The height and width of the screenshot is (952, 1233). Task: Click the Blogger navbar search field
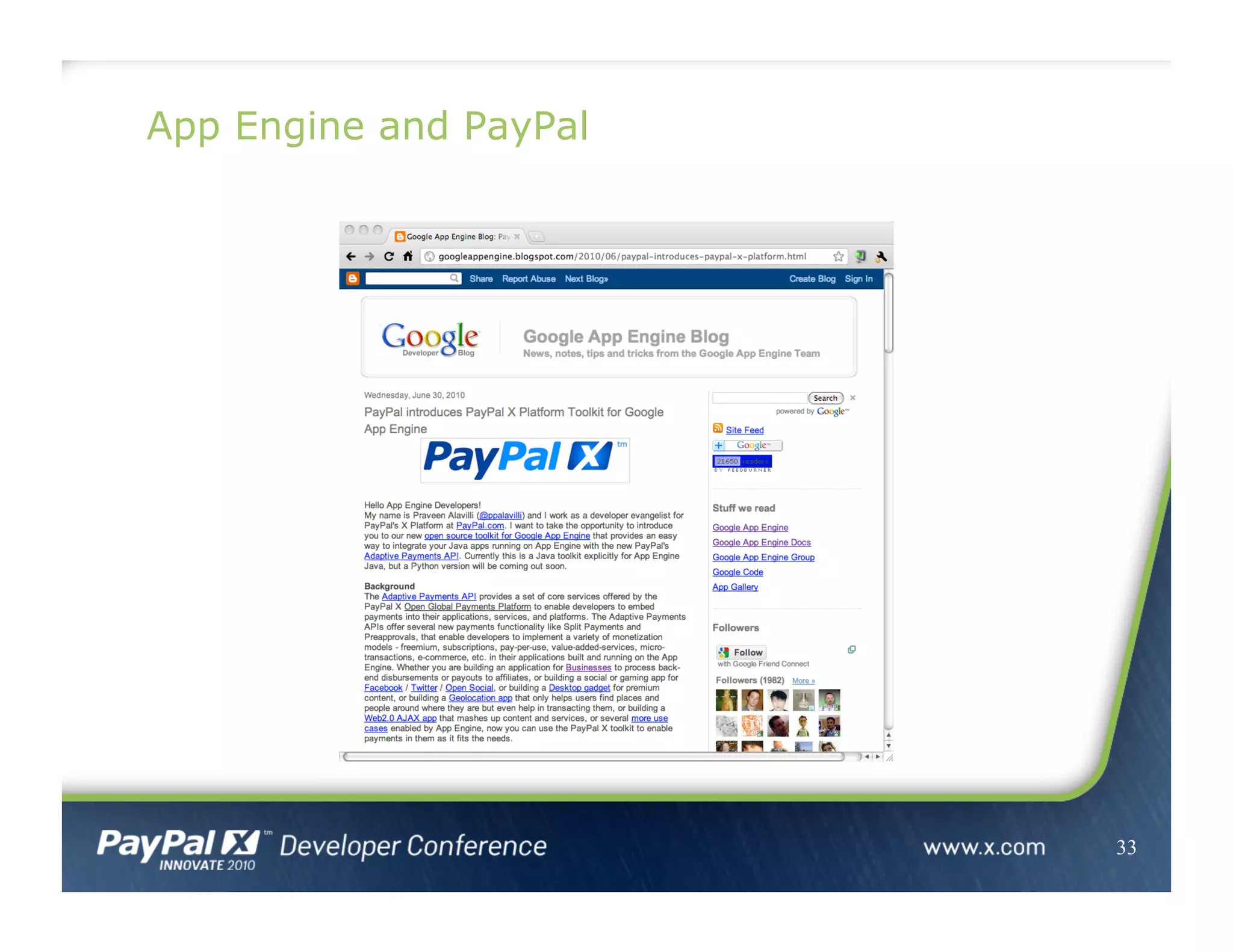pos(413,278)
